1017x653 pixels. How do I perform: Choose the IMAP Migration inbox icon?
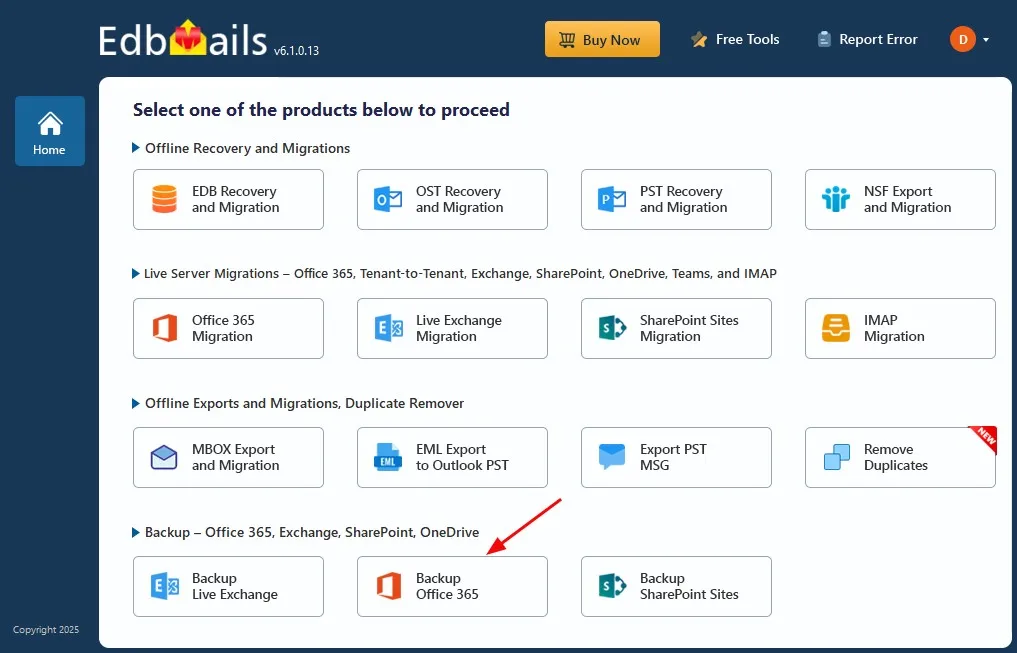click(x=836, y=328)
